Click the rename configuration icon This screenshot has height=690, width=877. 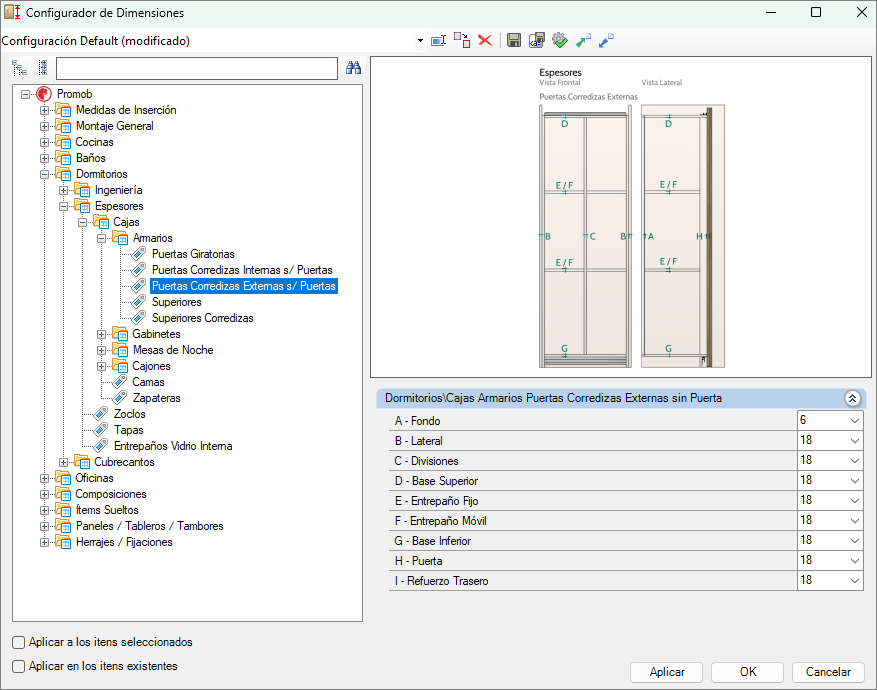tap(438, 40)
